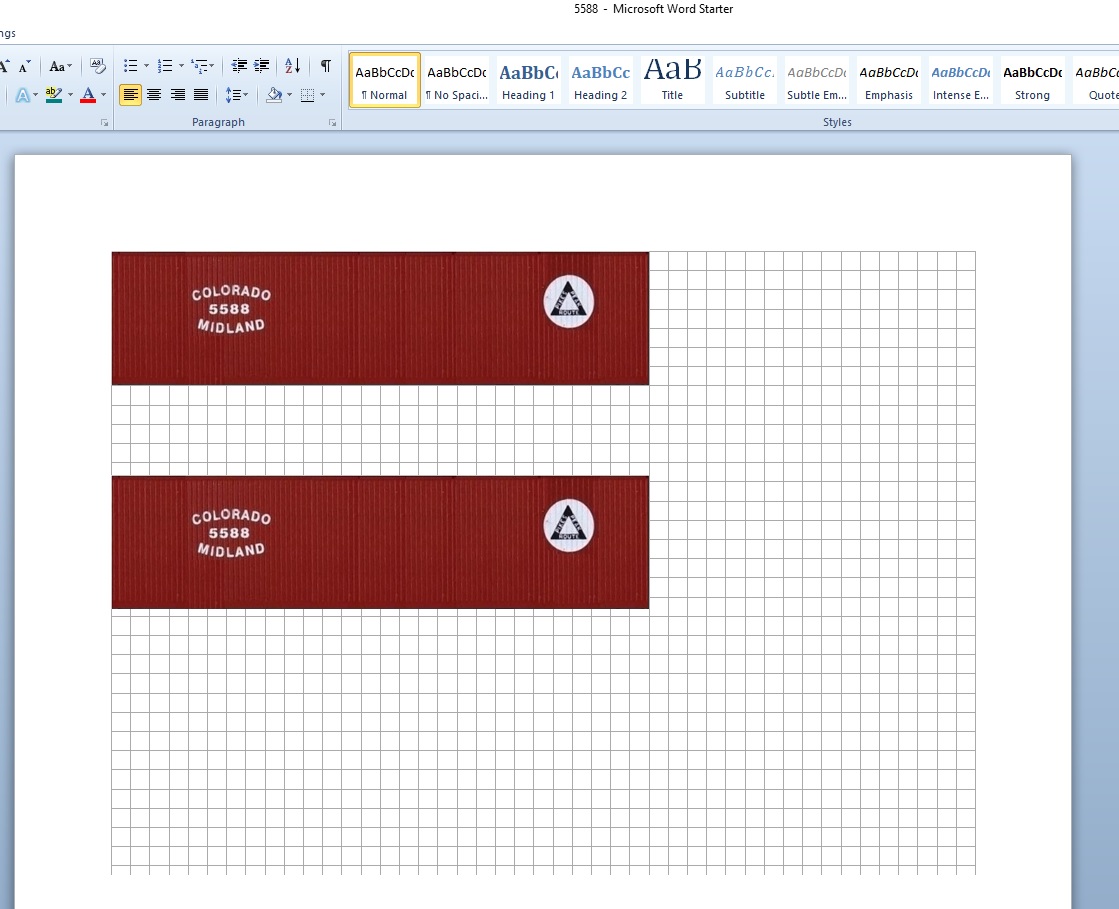
Task: Apply the Heading 2 style
Action: pyautogui.click(x=600, y=81)
